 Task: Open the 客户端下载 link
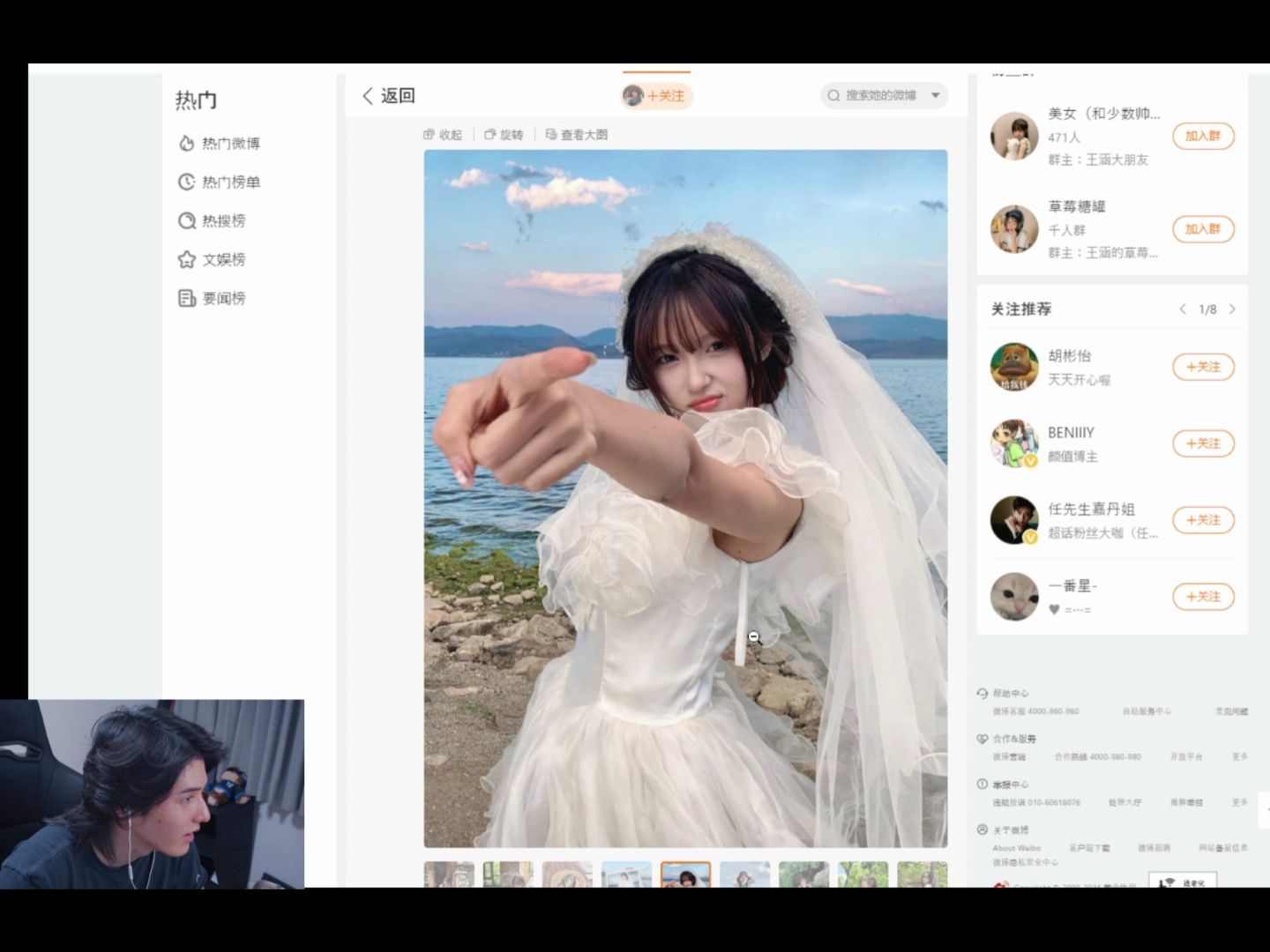point(1090,849)
